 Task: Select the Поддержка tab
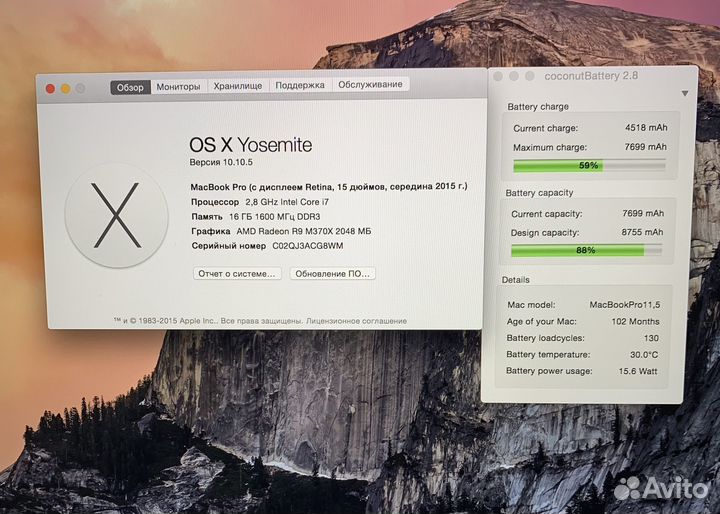300,85
